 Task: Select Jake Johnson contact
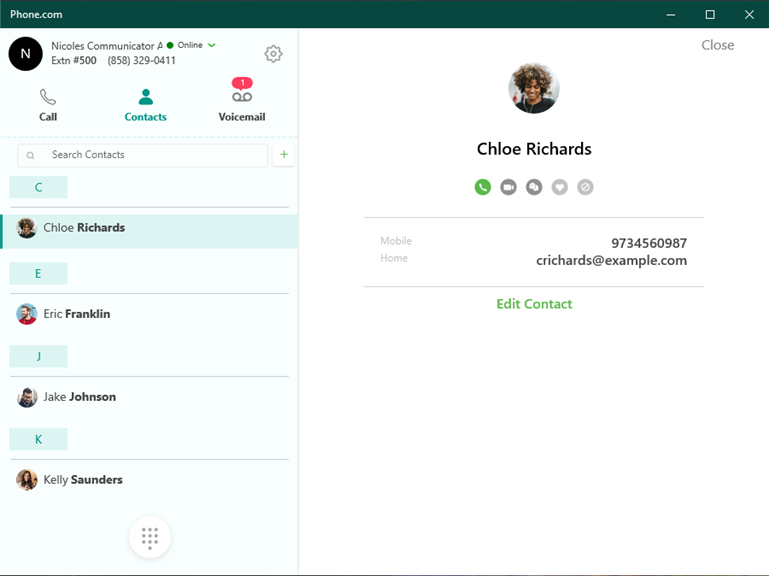pos(150,397)
